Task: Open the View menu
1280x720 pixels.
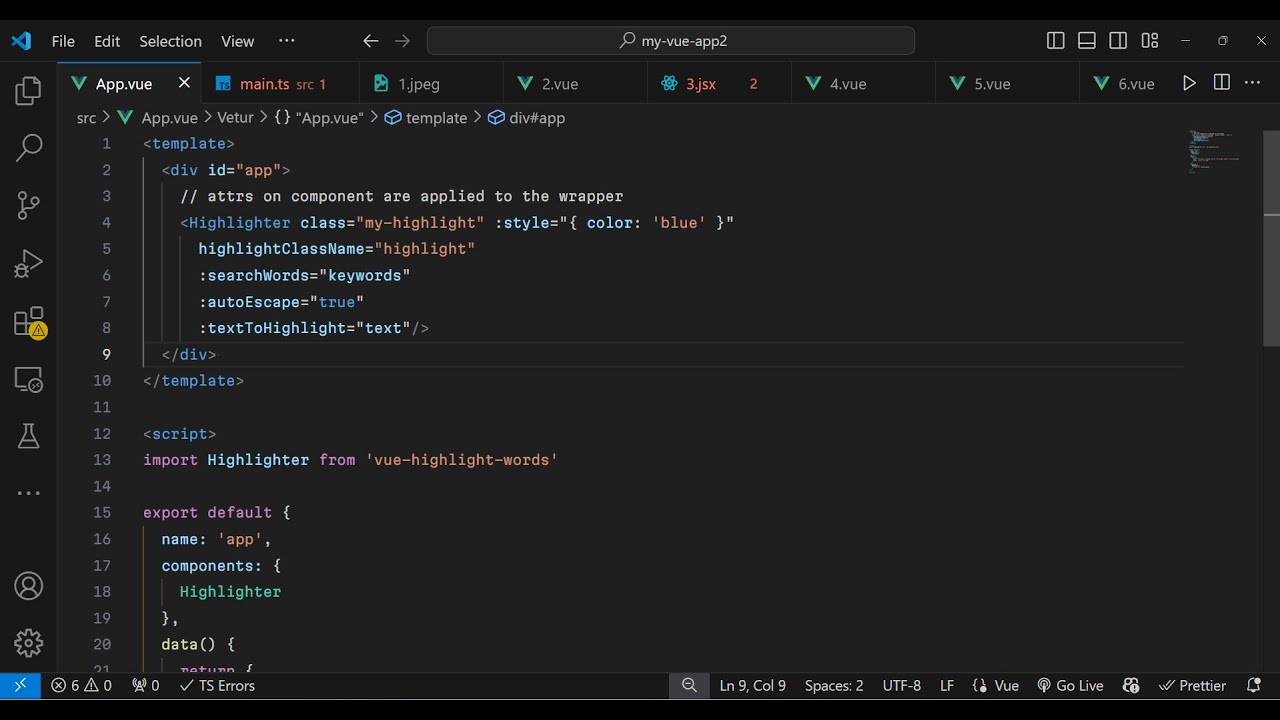Action: click(x=237, y=41)
